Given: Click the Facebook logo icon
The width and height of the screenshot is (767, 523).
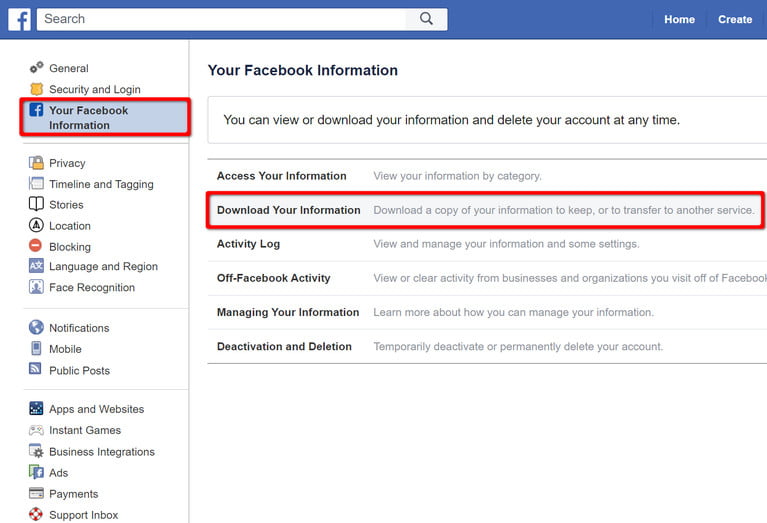Looking at the screenshot, I should click(19, 19).
